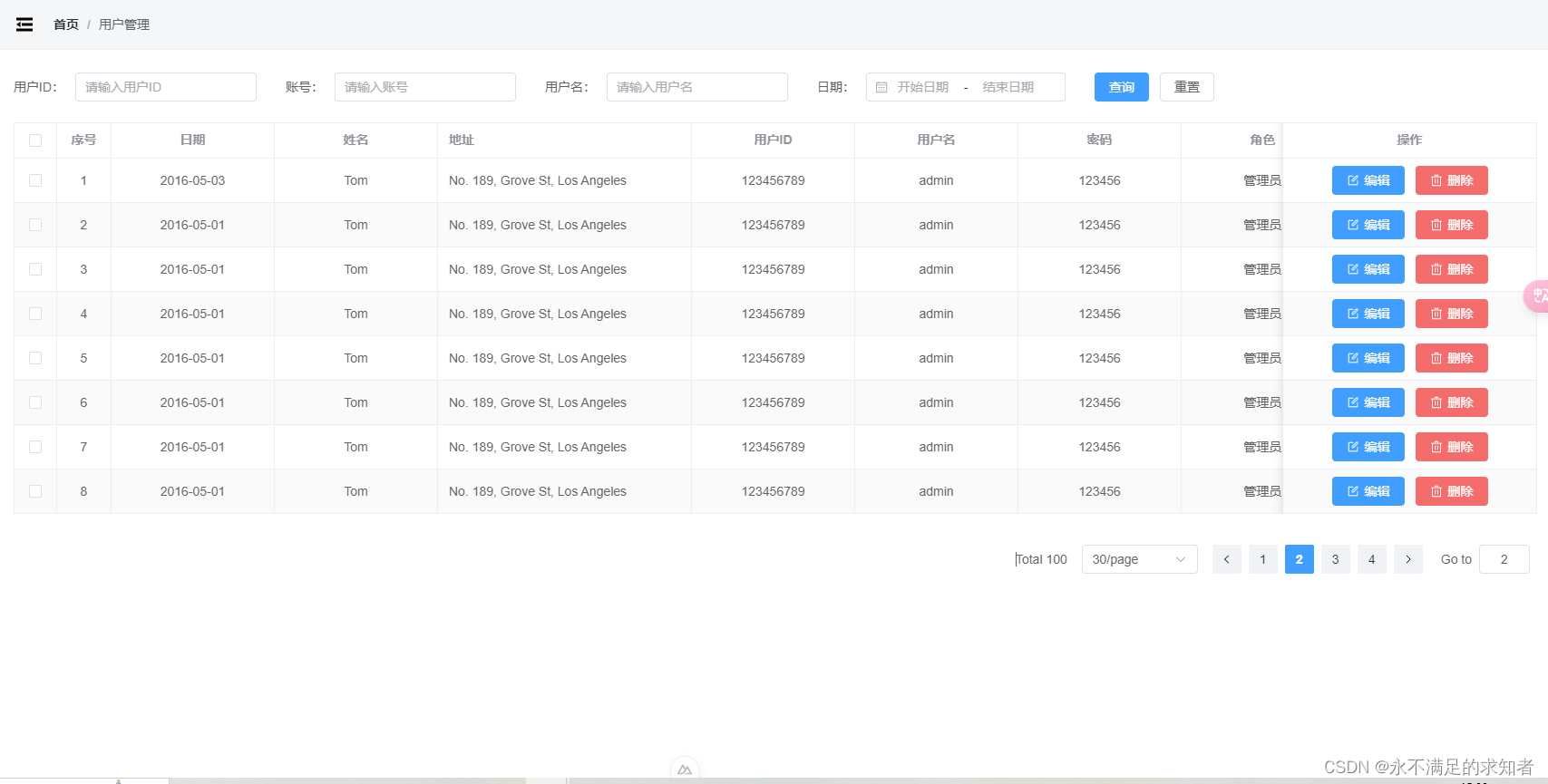Edit the row numbered 8
The width and height of the screenshot is (1548, 784).
tap(1368, 491)
